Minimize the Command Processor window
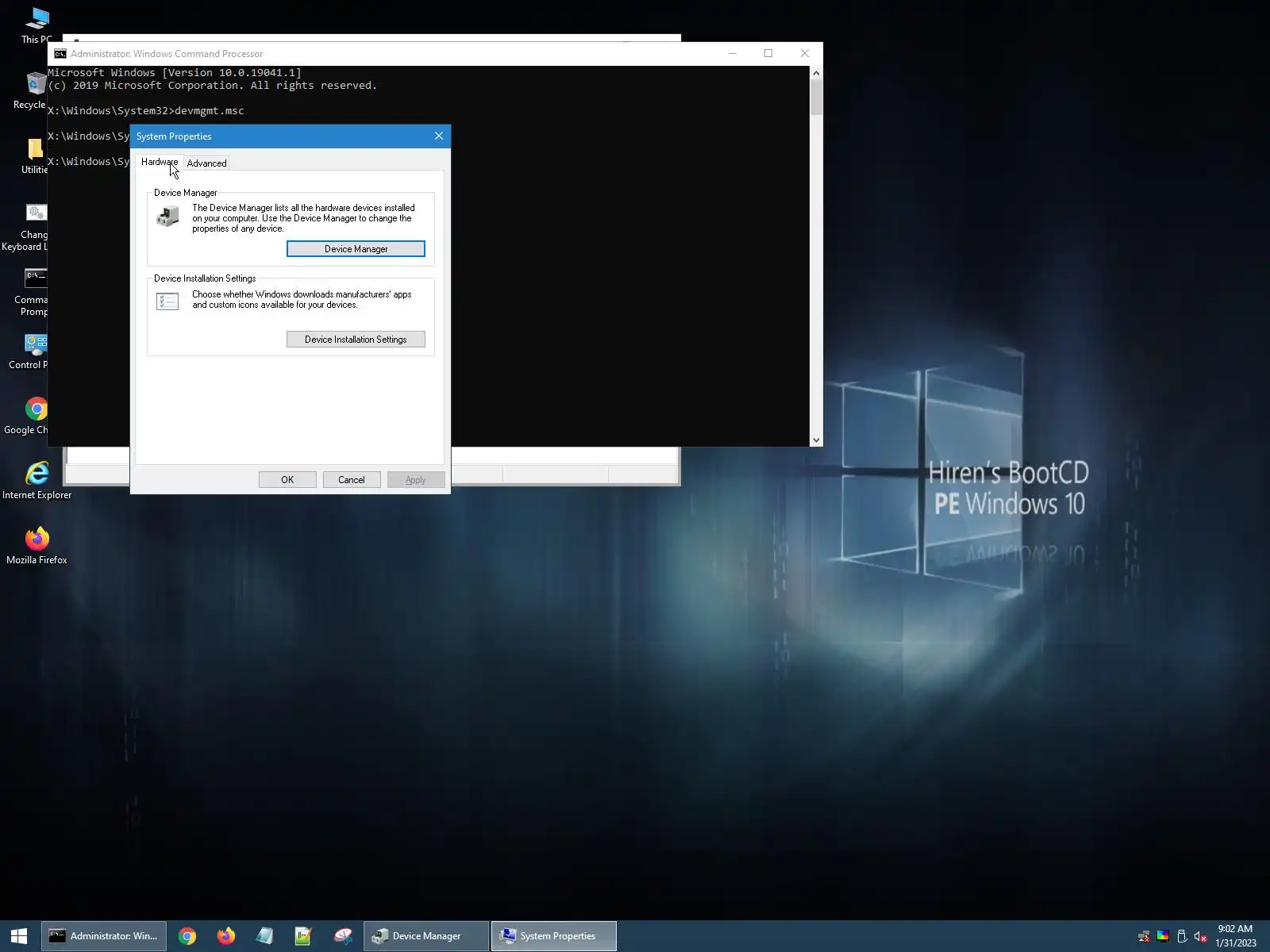The width and height of the screenshot is (1270, 952). coord(733,54)
